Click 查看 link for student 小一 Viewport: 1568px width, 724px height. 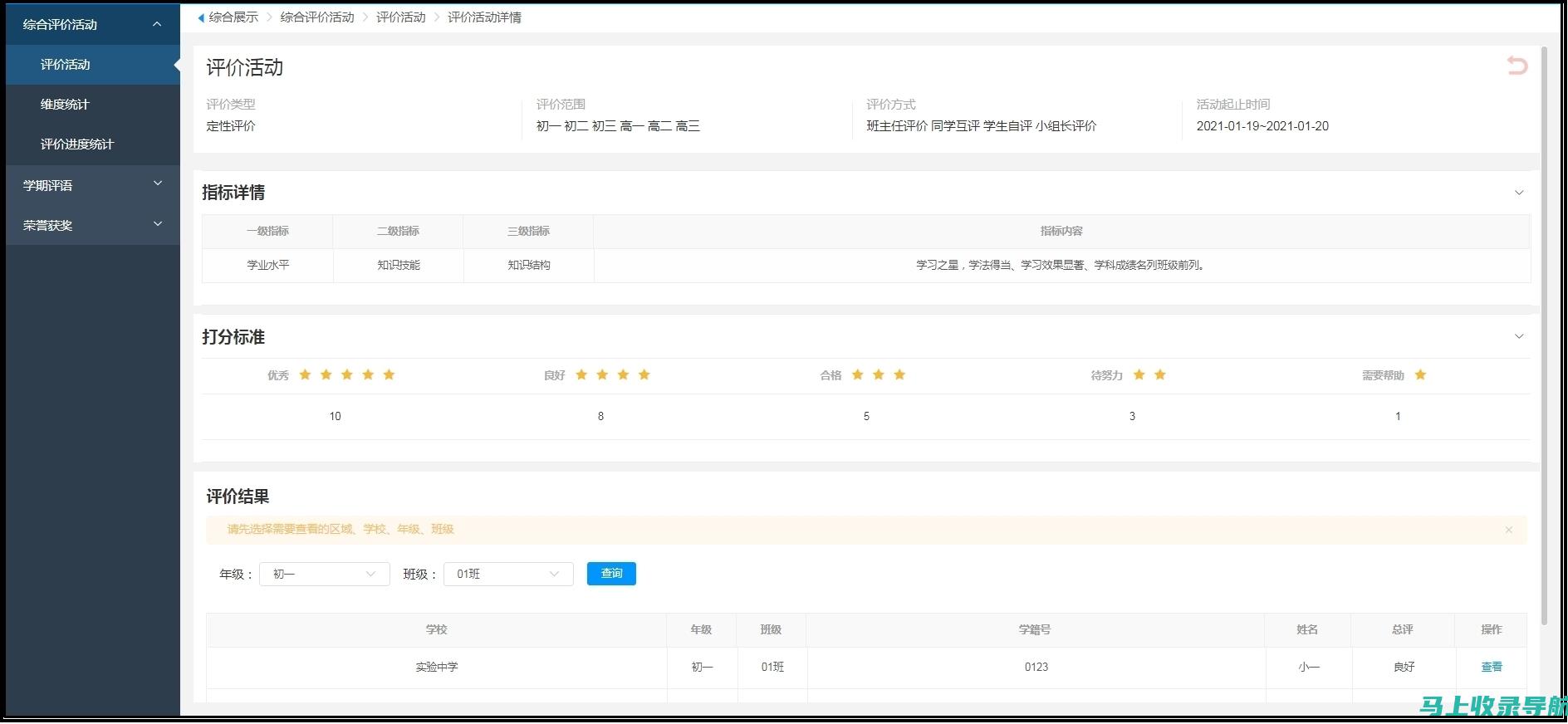1492,667
